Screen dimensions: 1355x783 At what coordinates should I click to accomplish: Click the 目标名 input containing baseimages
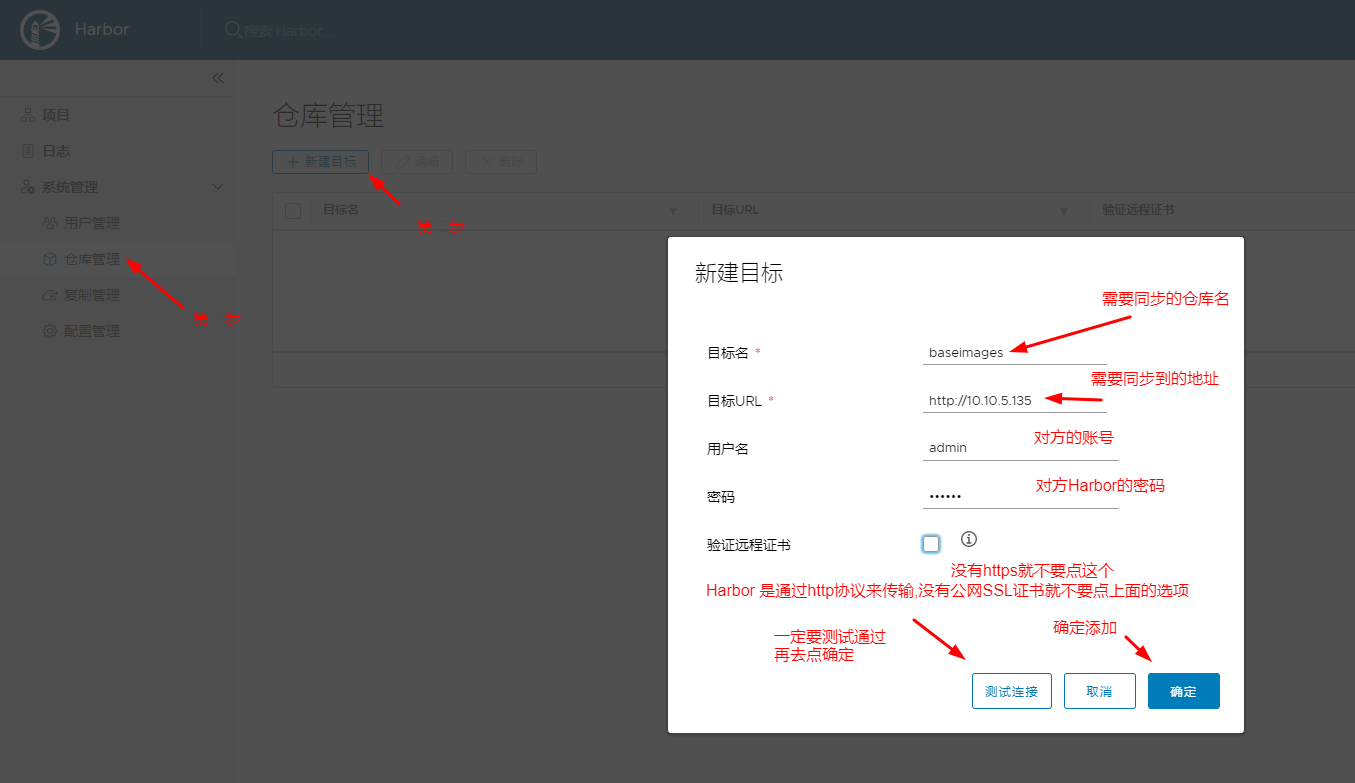[1015, 352]
